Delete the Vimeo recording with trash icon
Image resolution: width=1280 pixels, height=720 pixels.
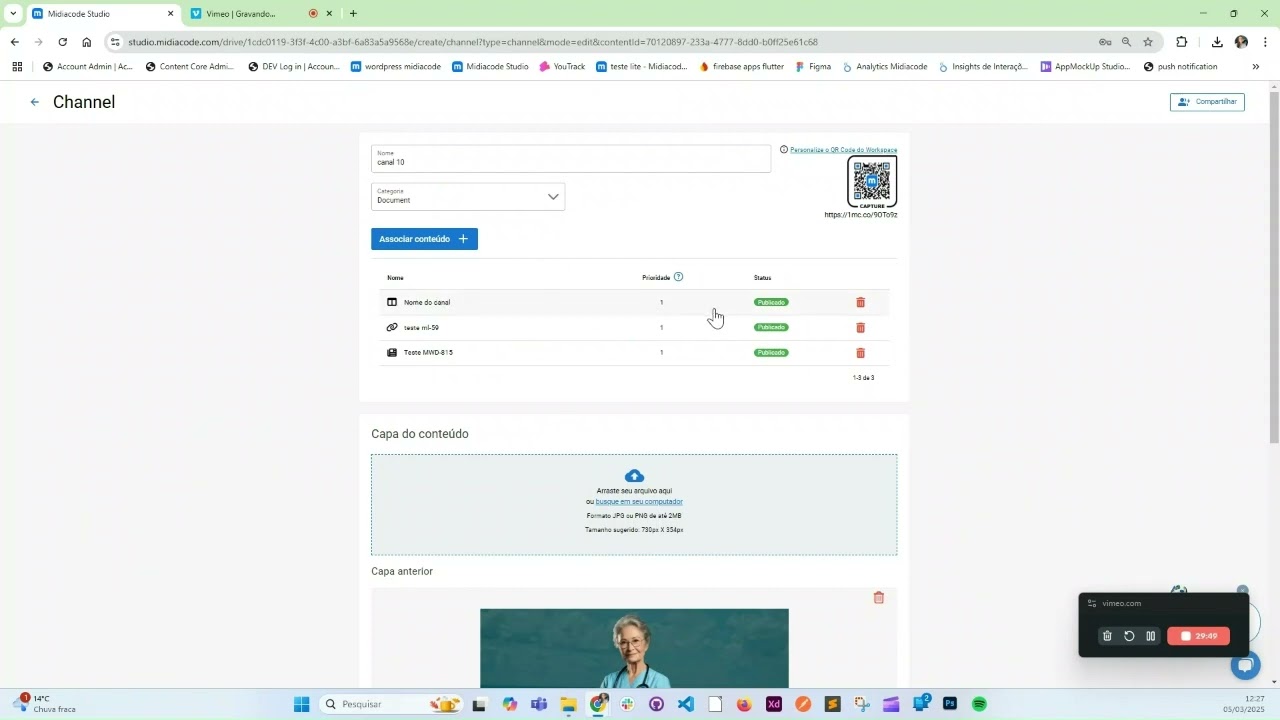pos(1107,636)
